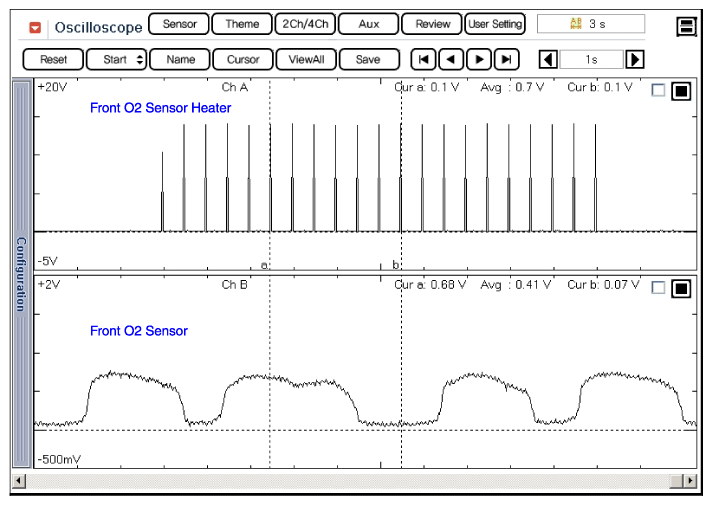The width and height of the screenshot is (712, 505).
Task: Step back one frame using left arrow
Action: [451, 60]
